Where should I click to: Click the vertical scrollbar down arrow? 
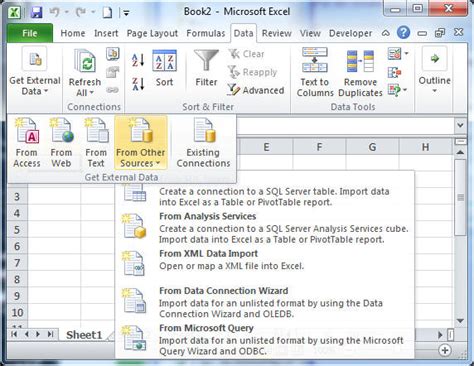pos(460,321)
